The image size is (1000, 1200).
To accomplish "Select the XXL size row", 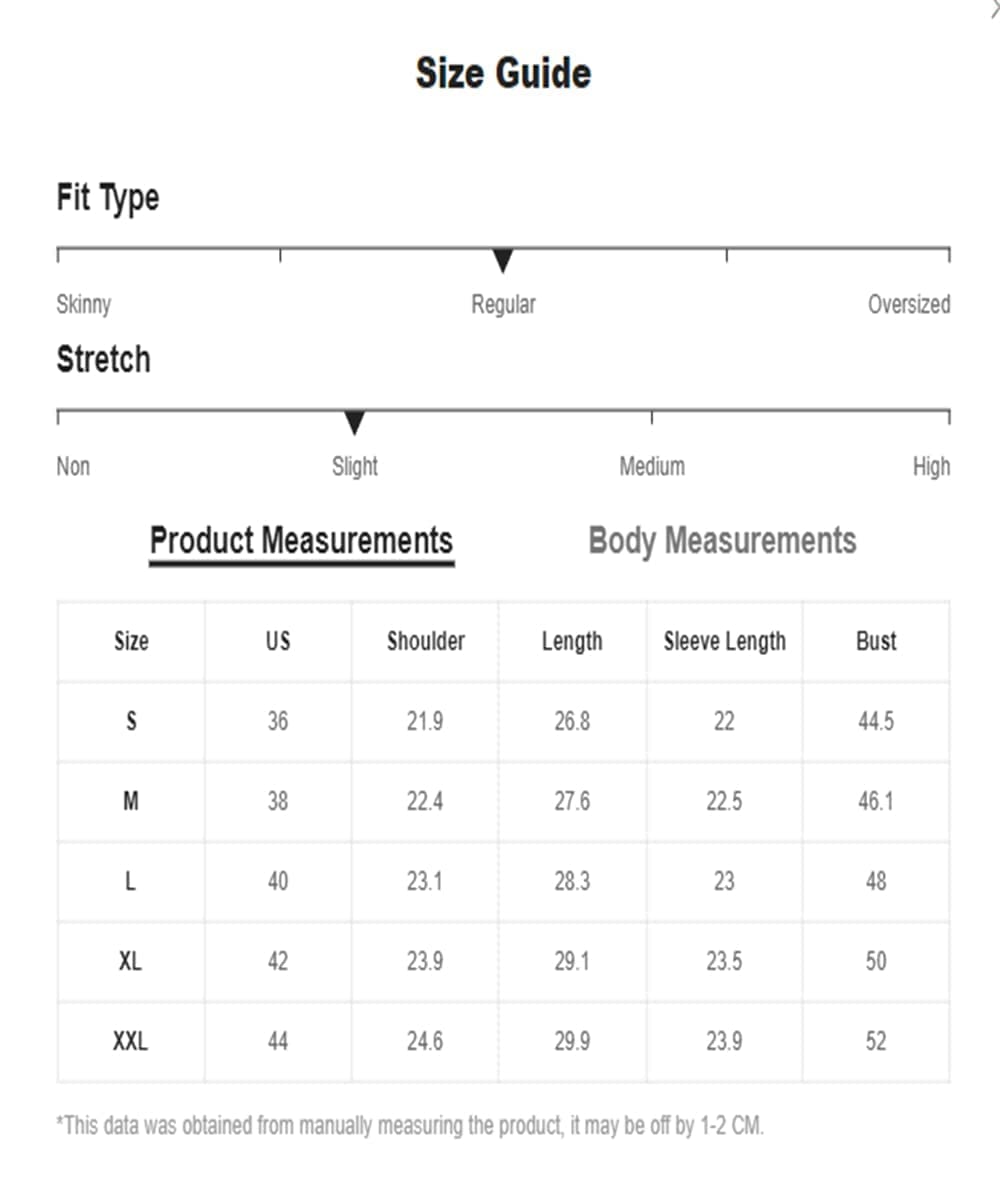I will tap(503, 1042).
